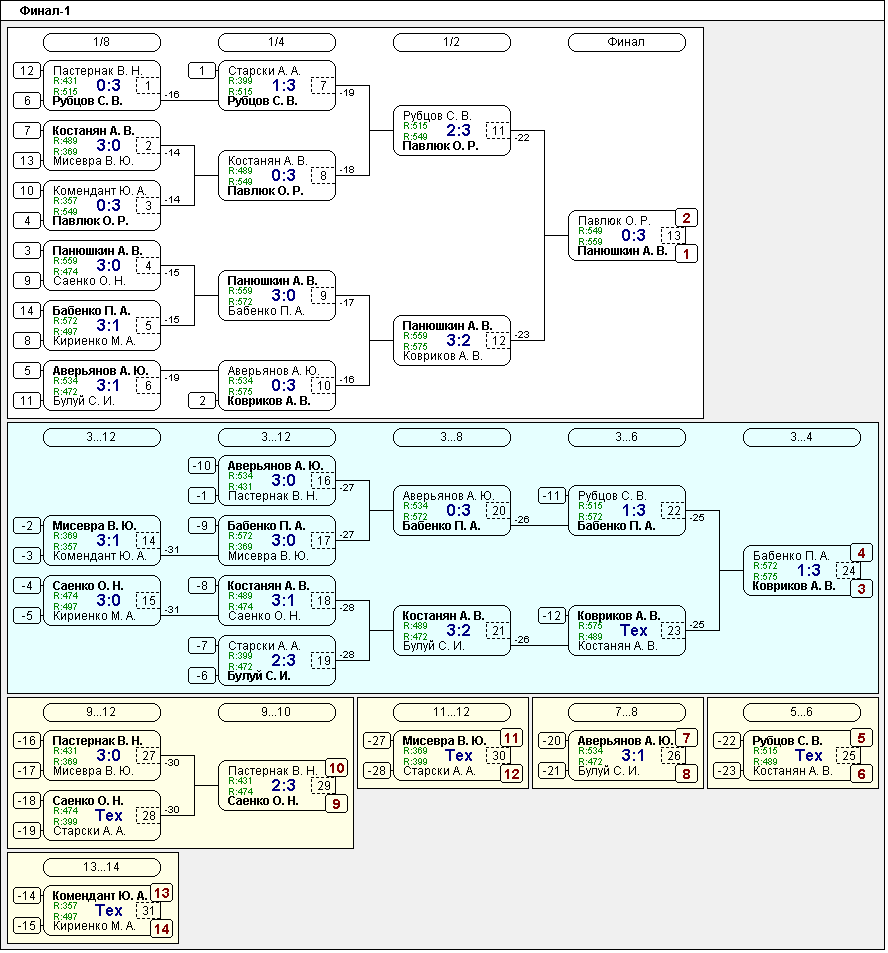Open the 5...6 round header
Viewport: 888px width, 953px height.
802,712
